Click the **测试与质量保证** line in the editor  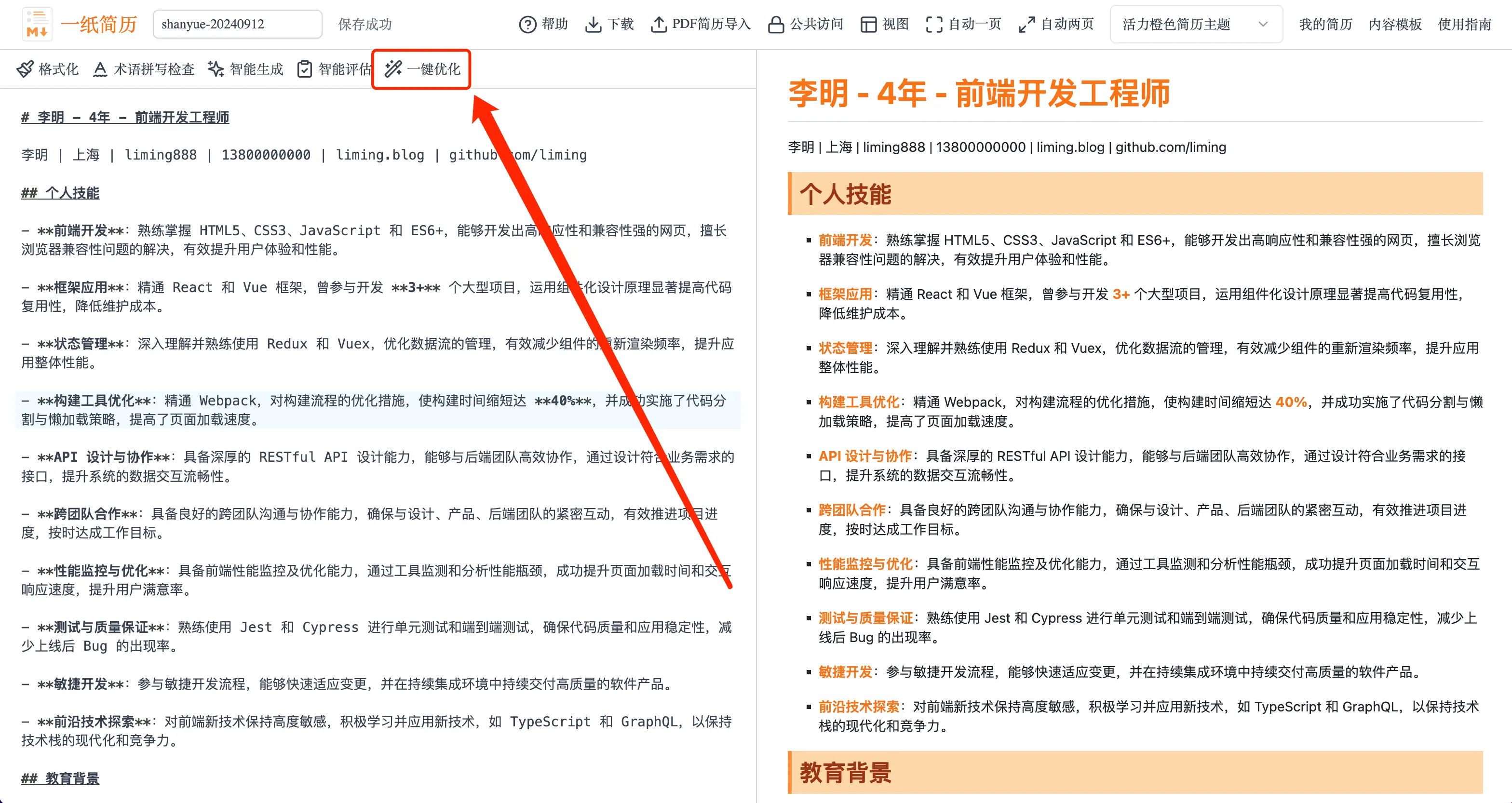coord(376,636)
